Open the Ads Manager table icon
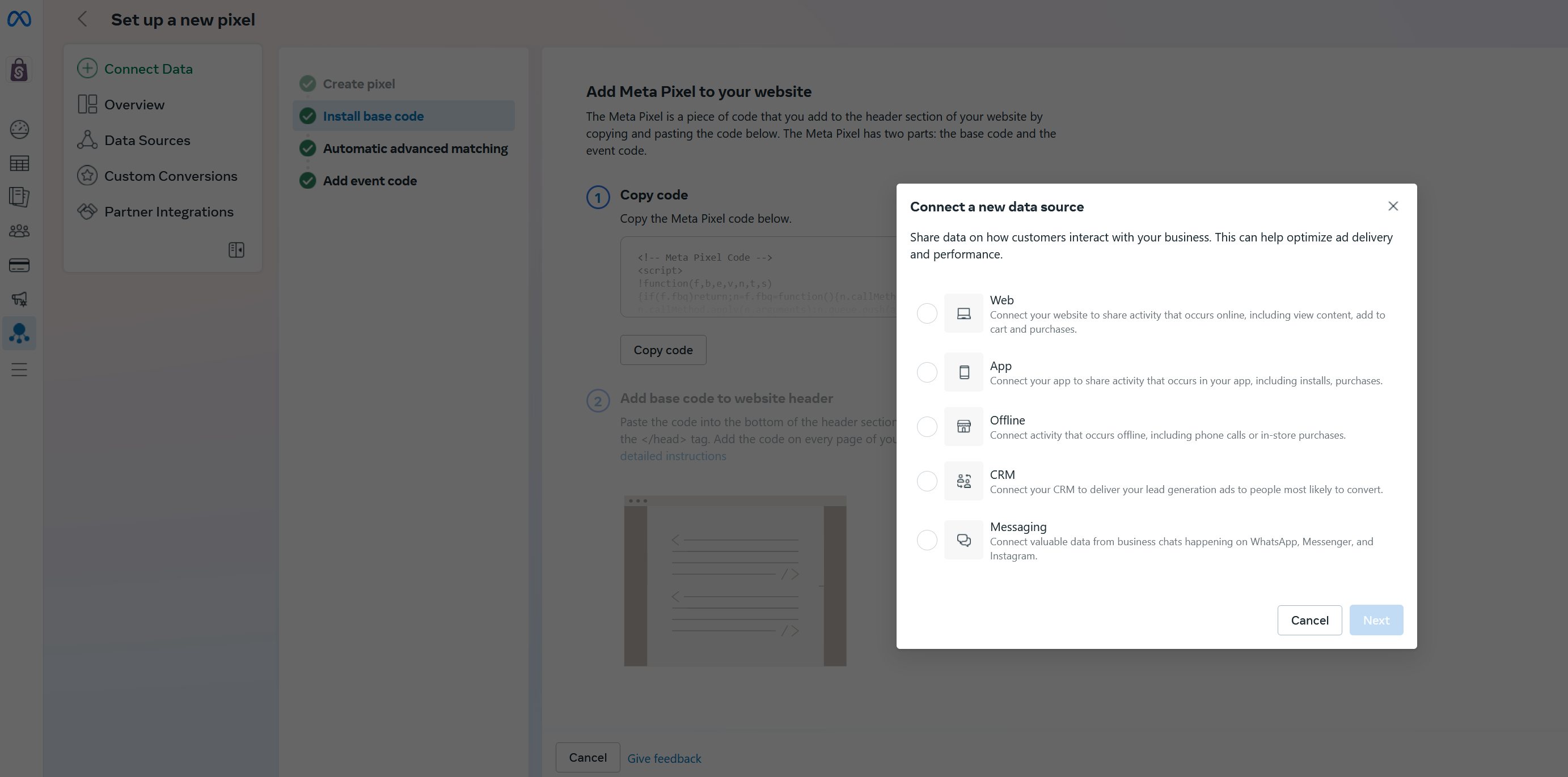The height and width of the screenshot is (777, 1568). click(x=19, y=163)
